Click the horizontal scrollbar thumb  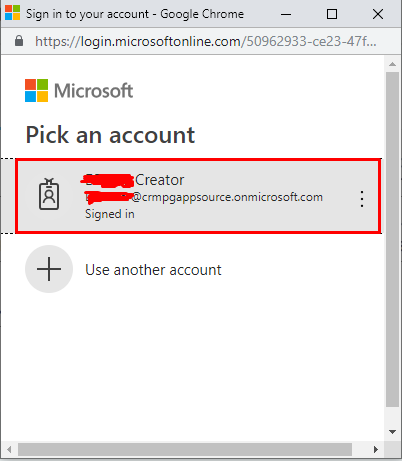pos(185,449)
